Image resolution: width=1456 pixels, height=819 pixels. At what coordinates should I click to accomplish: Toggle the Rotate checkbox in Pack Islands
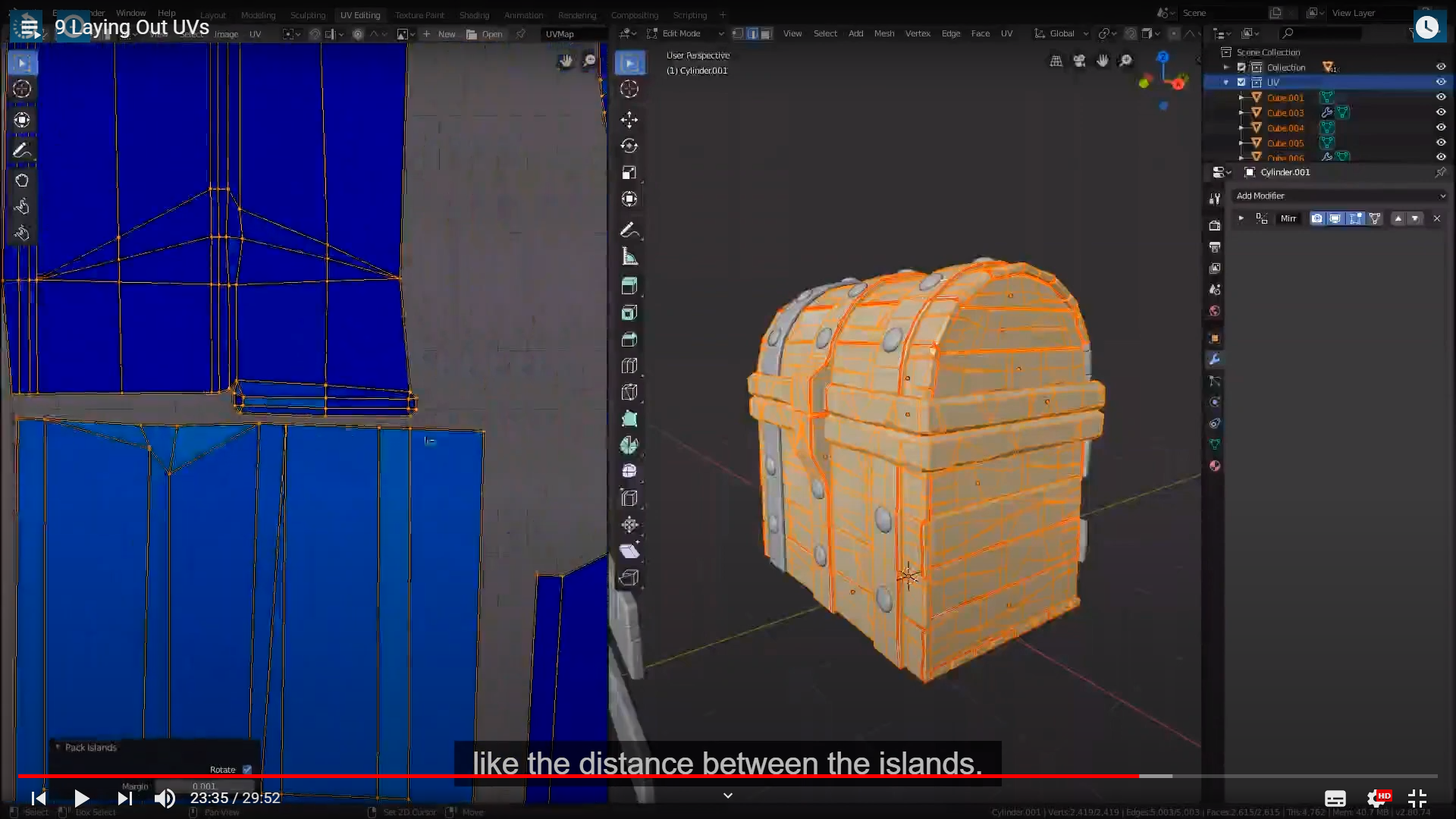[x=247, y=770]
